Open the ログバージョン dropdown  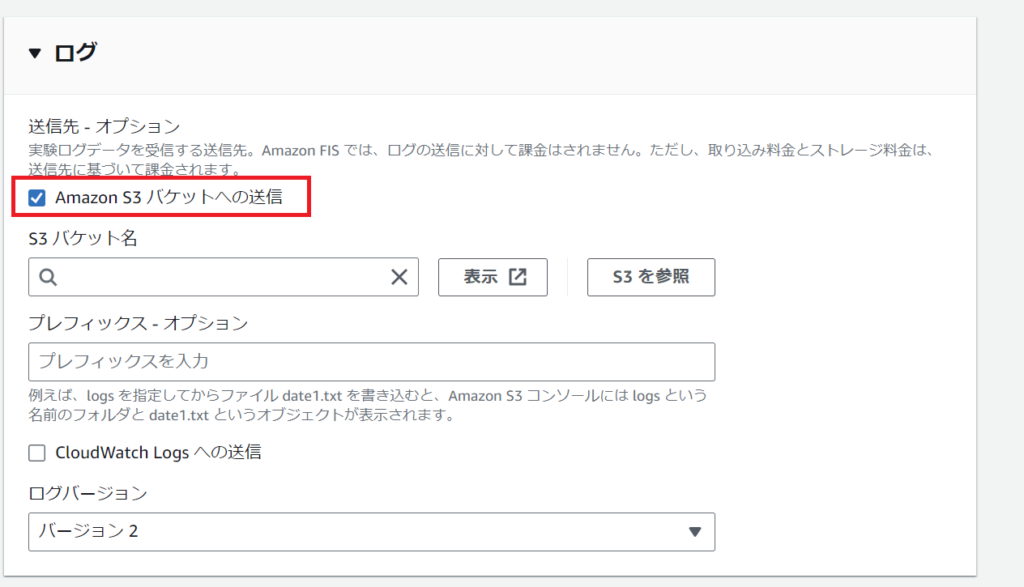(x=372, y=531)
